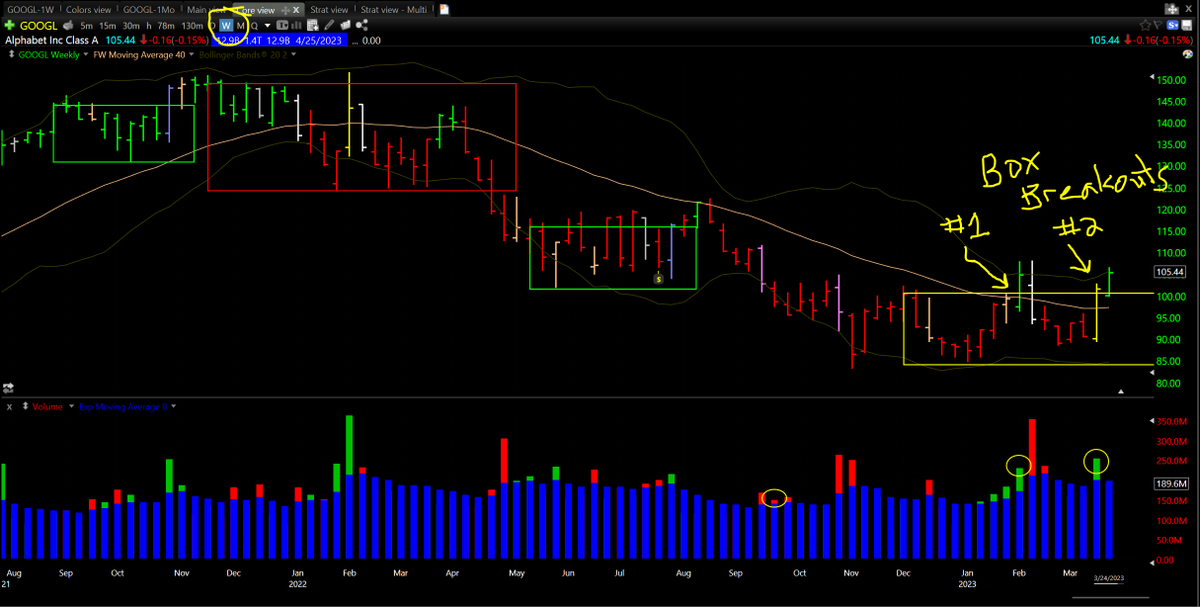Select the 78m timeframe
The image size is (1200, 607).
(166, 25)
